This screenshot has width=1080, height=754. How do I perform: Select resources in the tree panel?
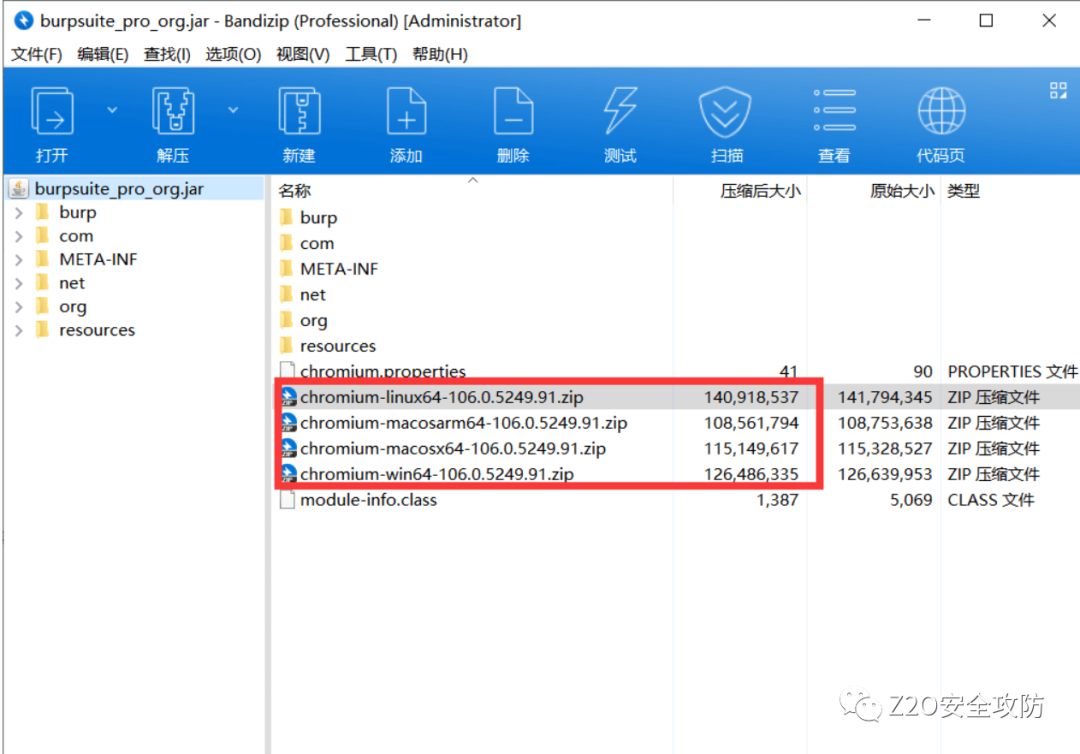[96, 331]
